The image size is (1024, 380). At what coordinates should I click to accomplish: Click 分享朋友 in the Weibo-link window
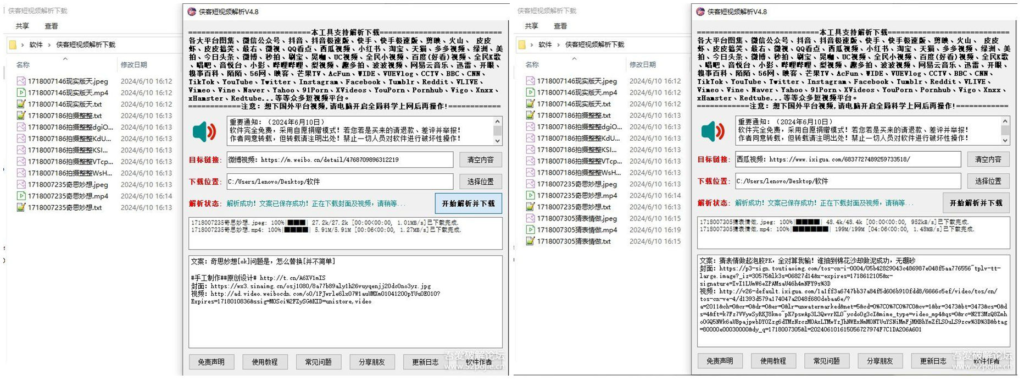pos(372,361)
